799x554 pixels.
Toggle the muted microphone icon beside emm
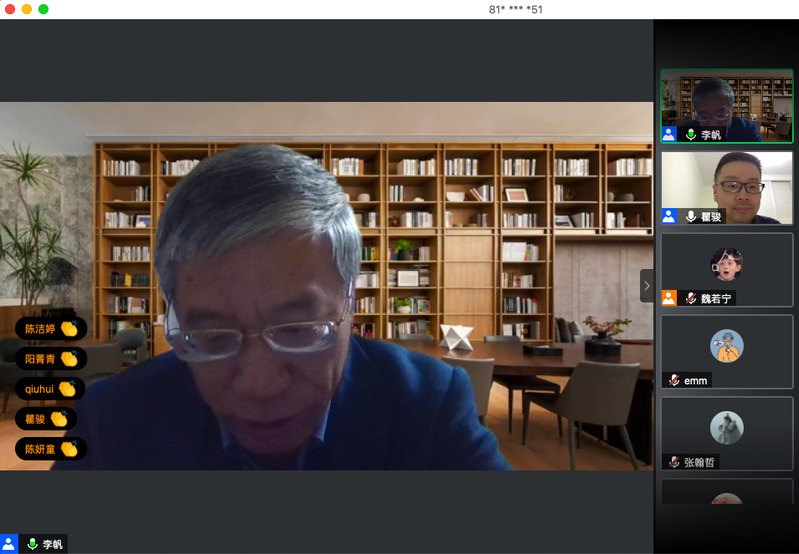click(x=674, y=380)
